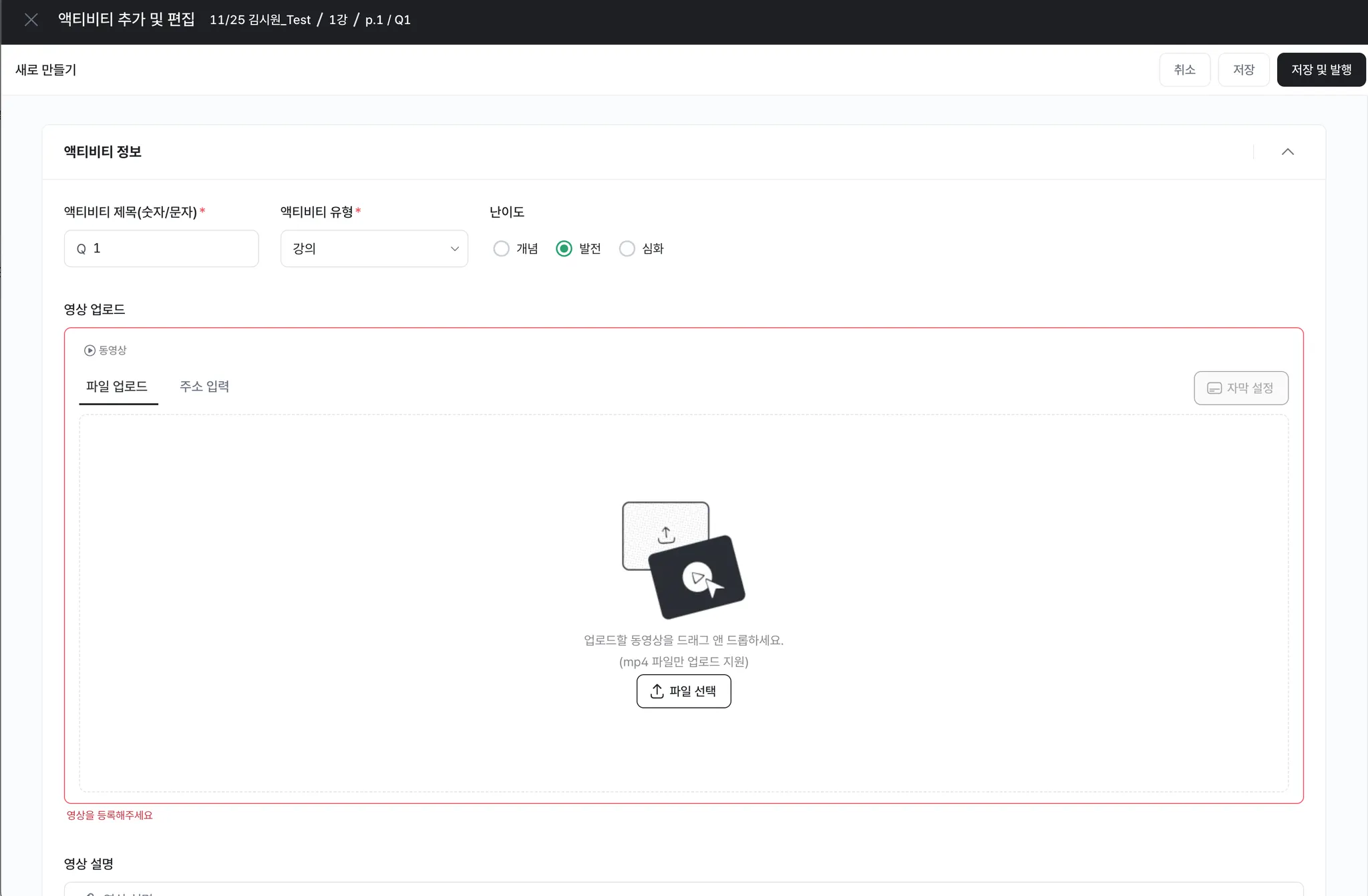Switch to the 파일 업로드 tab
The width and height of the screenshot is (1368, 896).
tap(117, 387)
